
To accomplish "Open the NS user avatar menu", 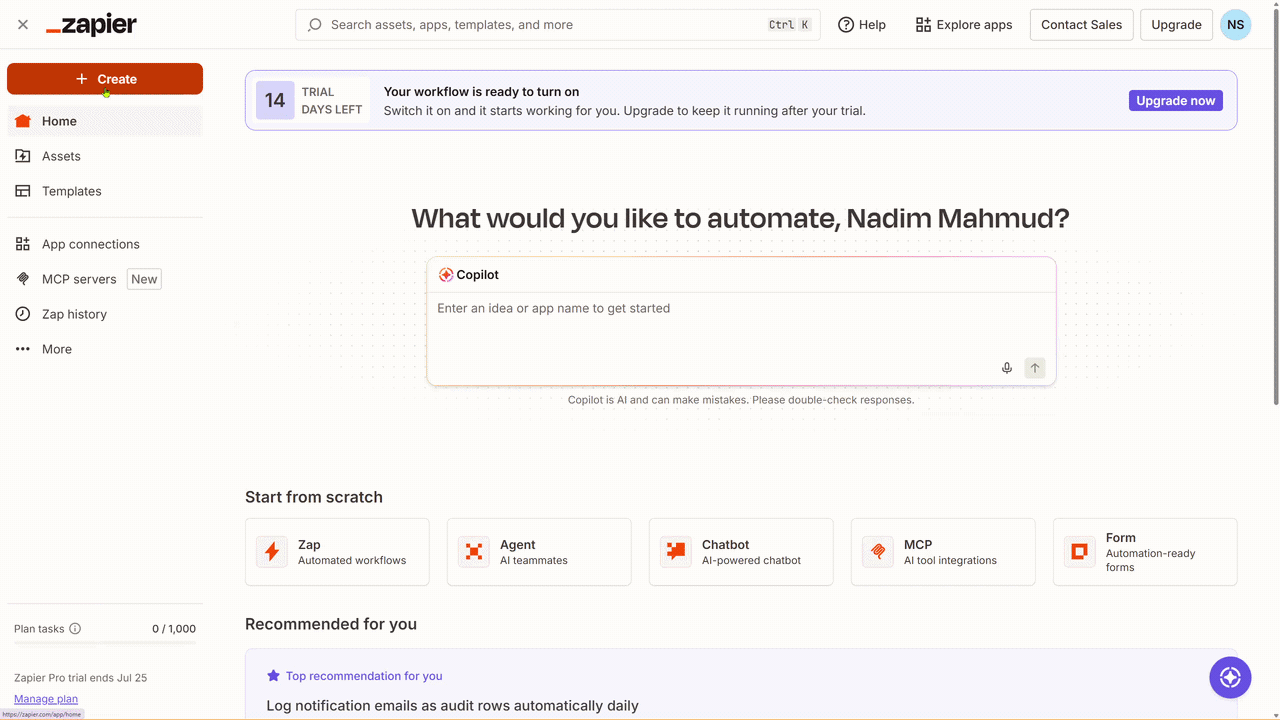I will click(1236, 25).
